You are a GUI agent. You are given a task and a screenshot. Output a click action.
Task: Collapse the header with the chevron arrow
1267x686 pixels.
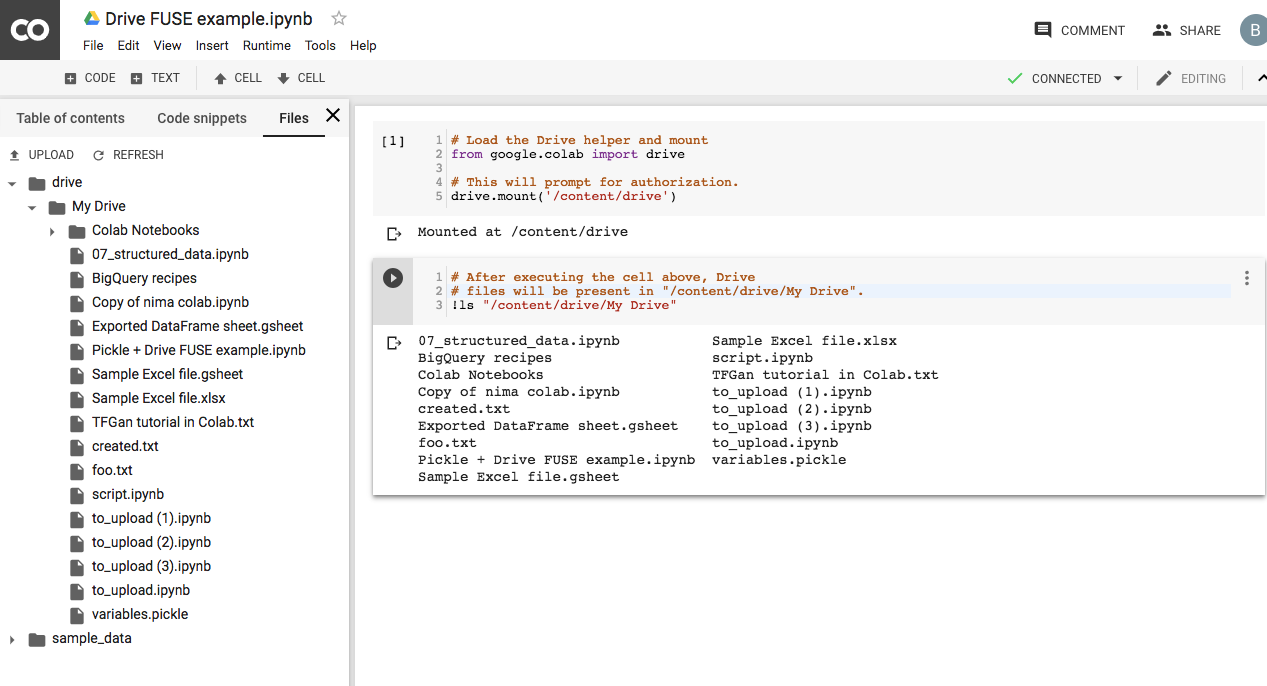tap(1261, 78)
